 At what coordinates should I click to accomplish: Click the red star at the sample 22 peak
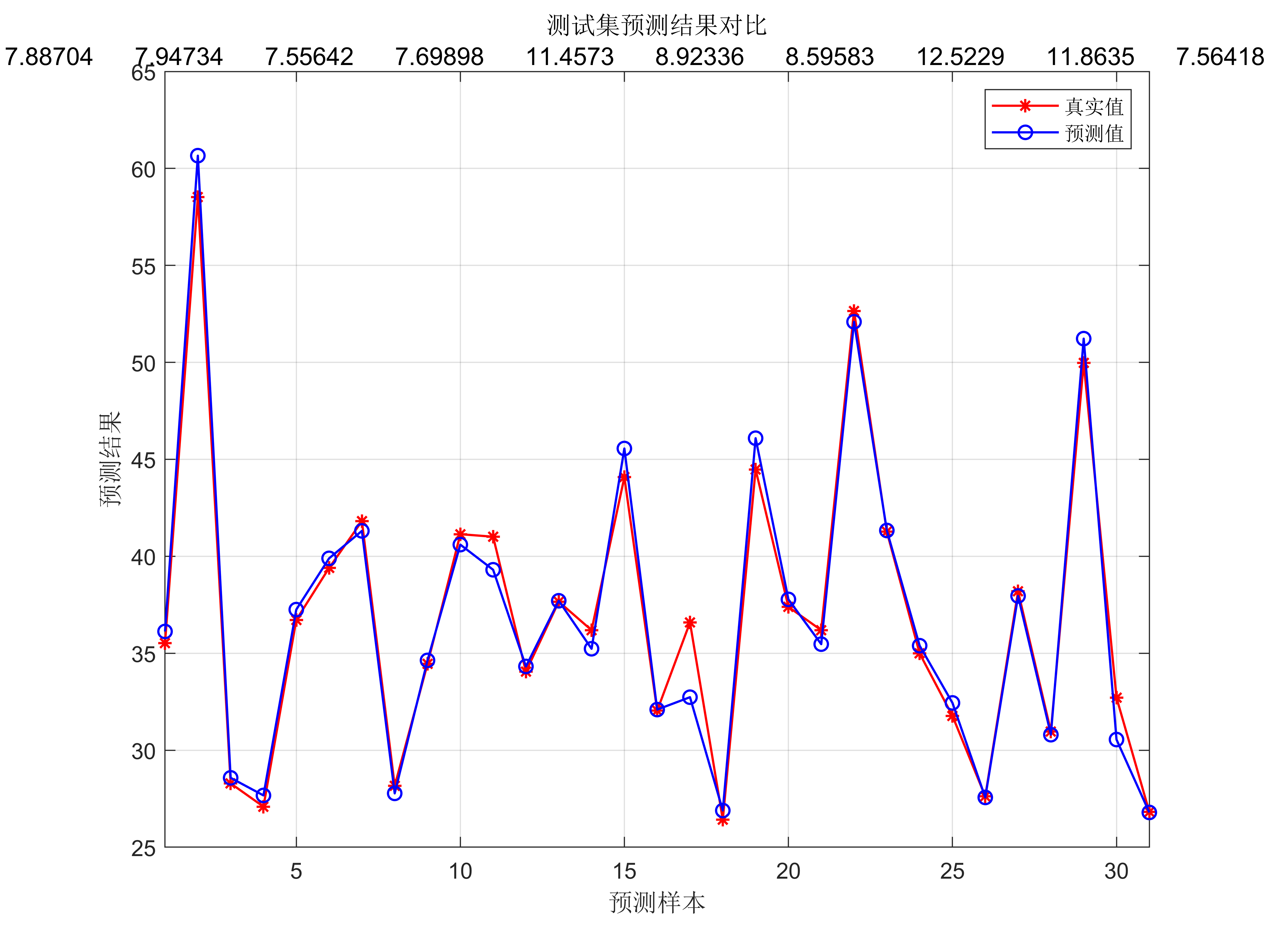pyautogui.click(x=854, y=310)
